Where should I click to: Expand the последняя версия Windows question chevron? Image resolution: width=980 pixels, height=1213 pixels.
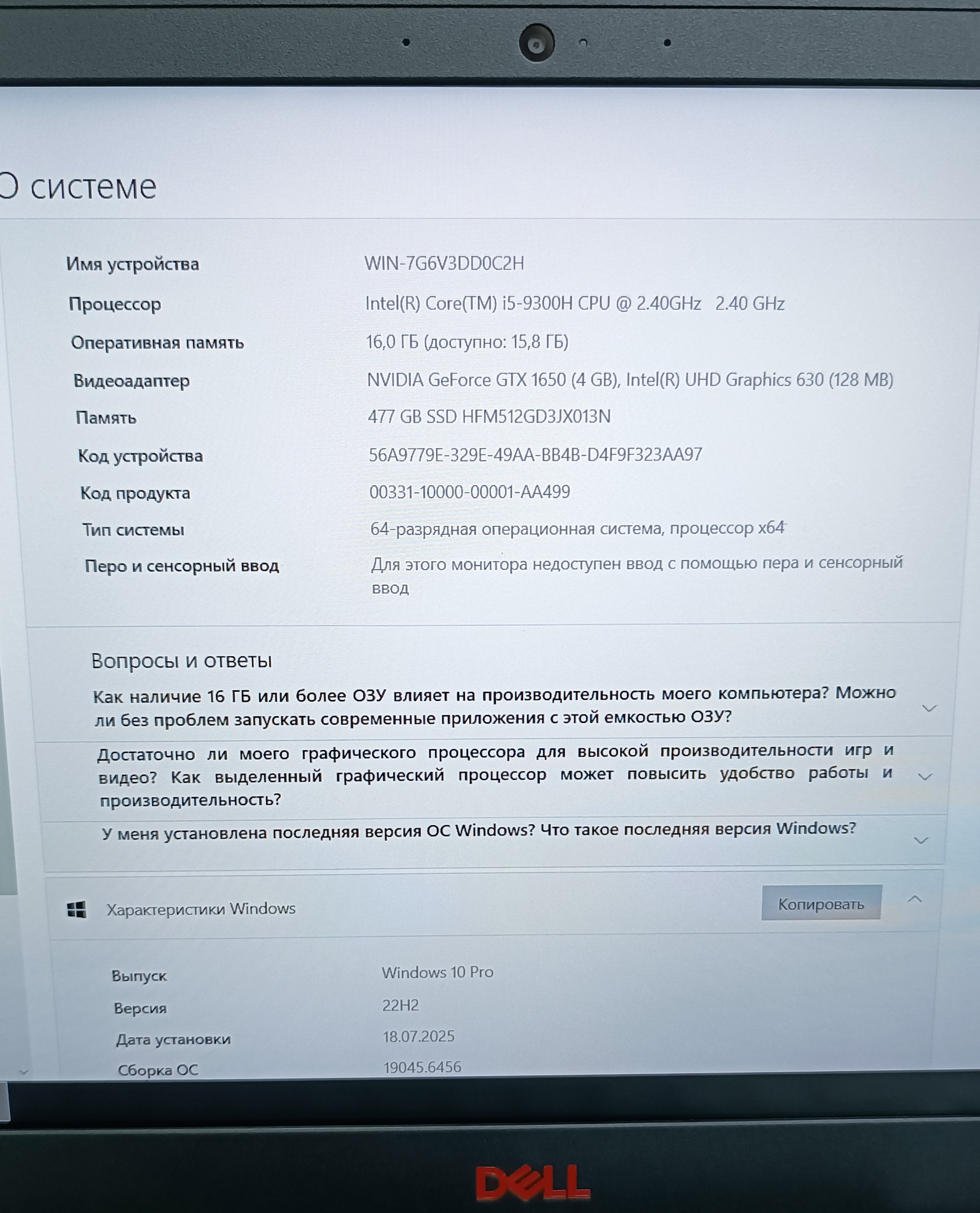[921, 840]
